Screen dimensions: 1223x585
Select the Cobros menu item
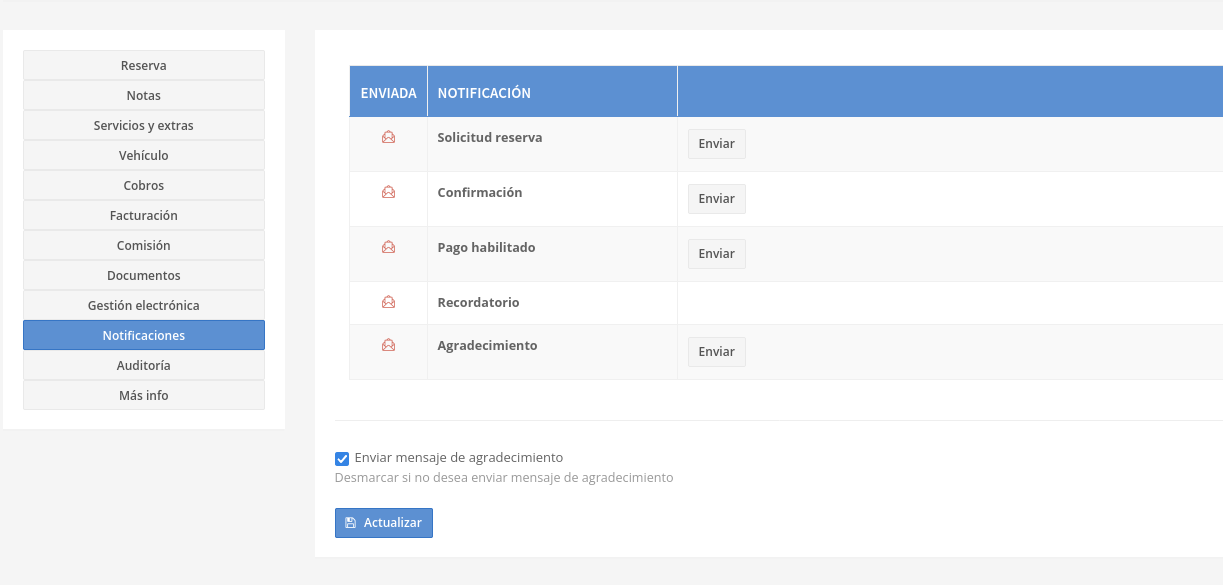click(x=144, y=185)
